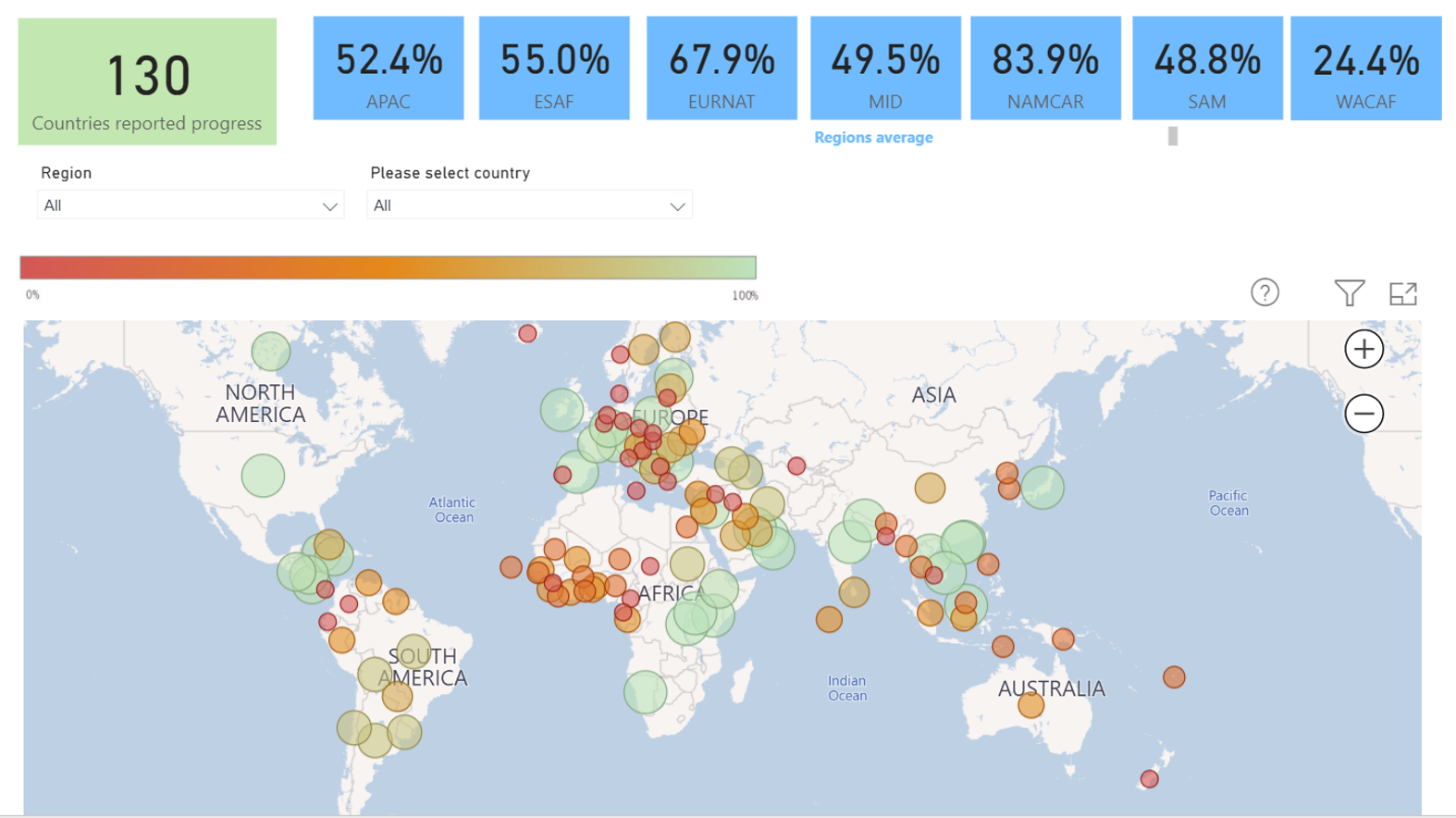
Task: Select the SAM 48.8% card
Action: (x=1207, y=68)
